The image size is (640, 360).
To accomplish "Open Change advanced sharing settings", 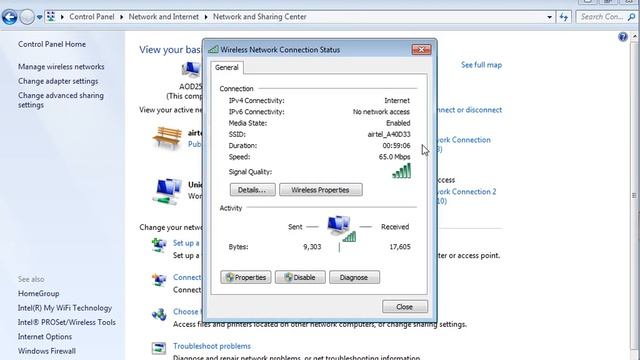I will [60, 100].
